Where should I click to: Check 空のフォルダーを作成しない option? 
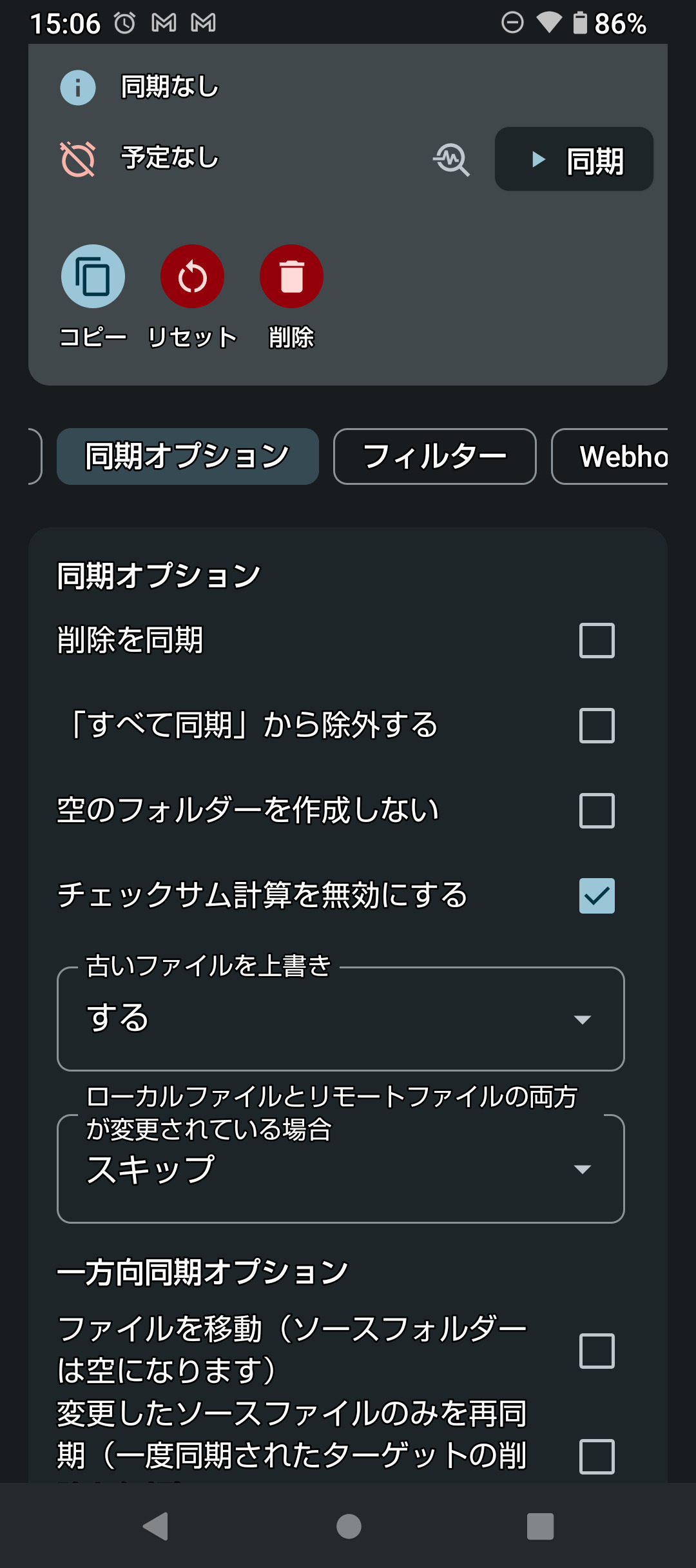coord(597,810)
